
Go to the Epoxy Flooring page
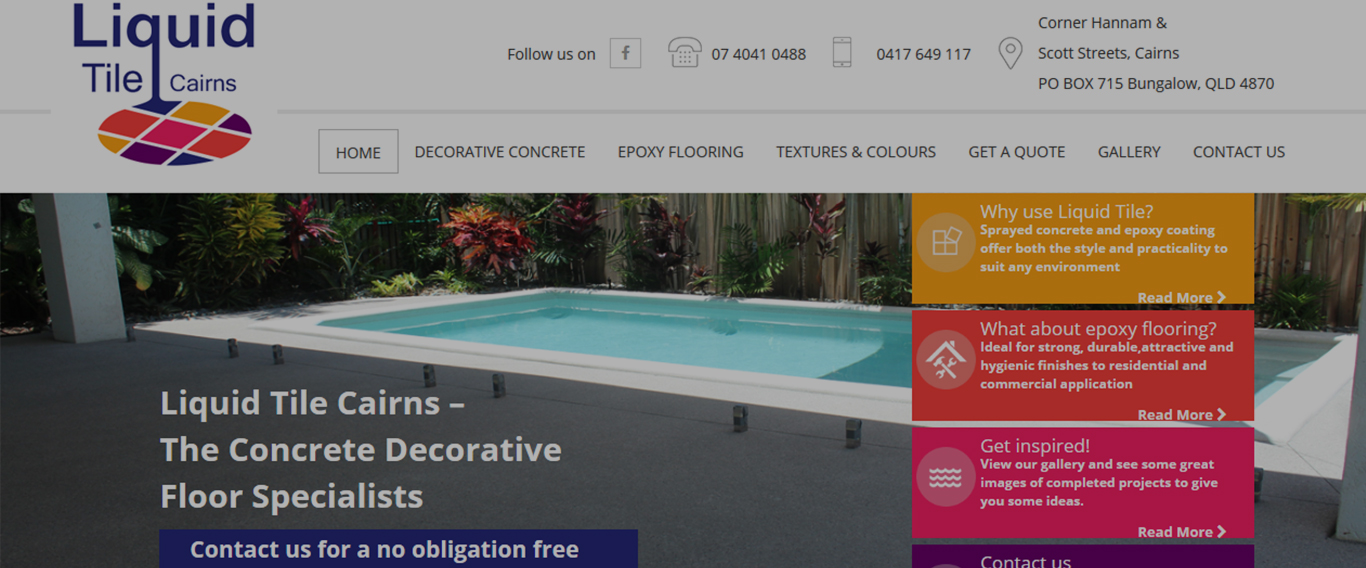click(x=680, y=152)
